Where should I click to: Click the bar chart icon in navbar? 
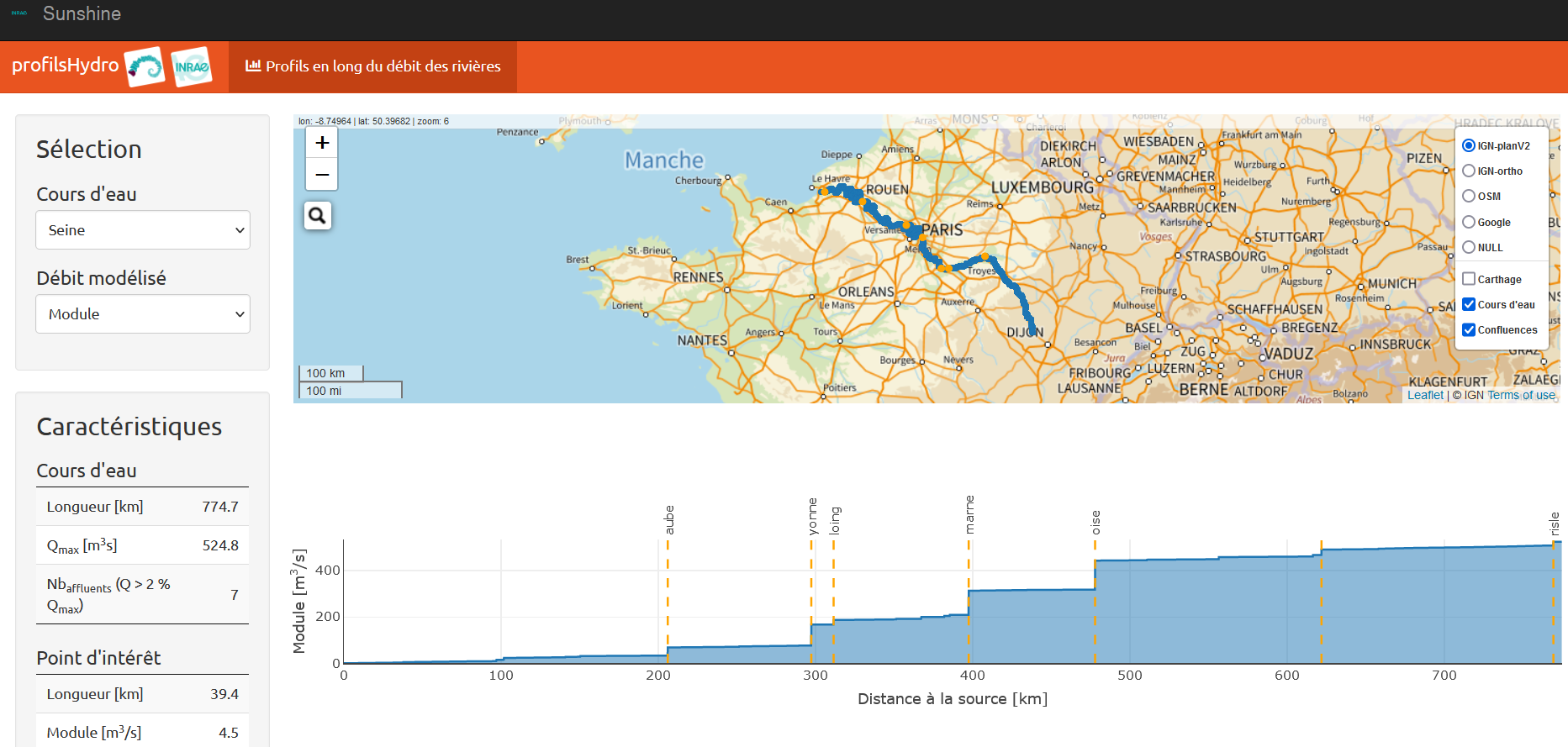coord(252,66)
